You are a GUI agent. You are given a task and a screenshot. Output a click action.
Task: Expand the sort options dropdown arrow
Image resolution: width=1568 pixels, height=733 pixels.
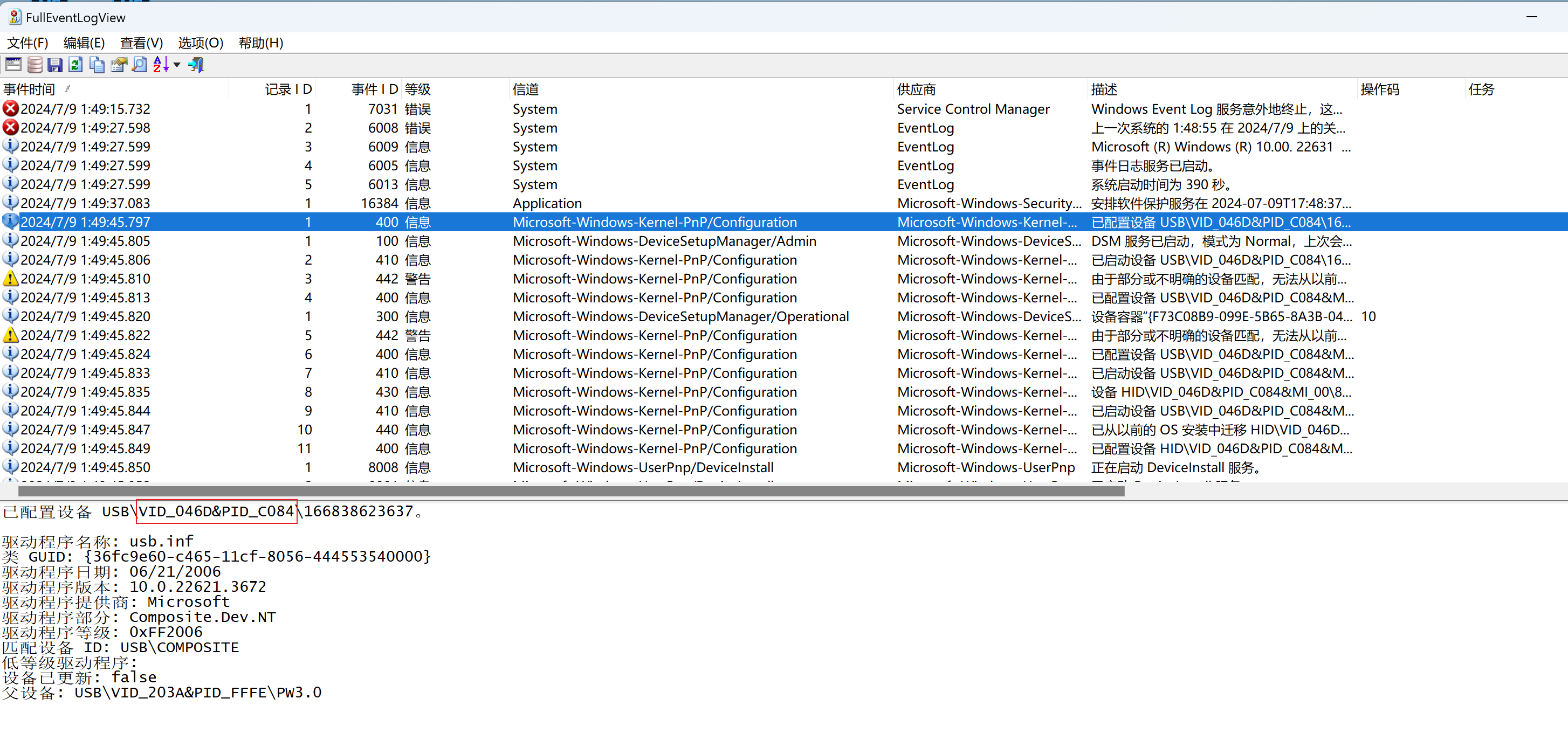177,65
